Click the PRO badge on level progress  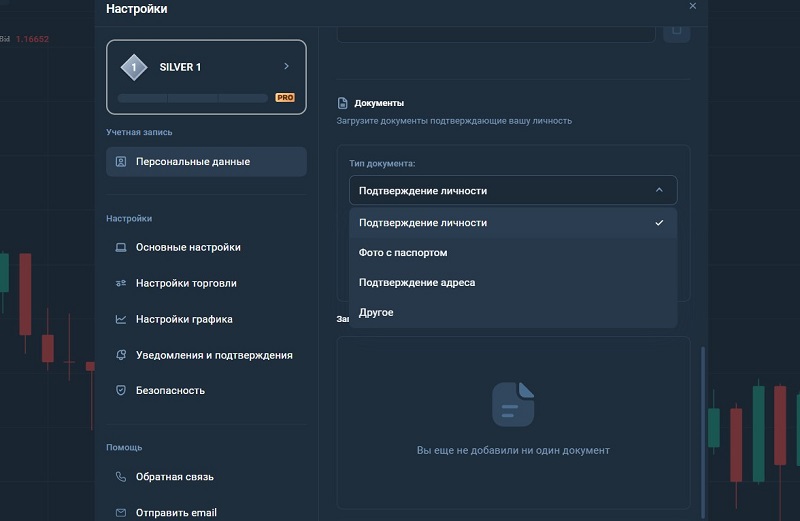click(285, 97)
